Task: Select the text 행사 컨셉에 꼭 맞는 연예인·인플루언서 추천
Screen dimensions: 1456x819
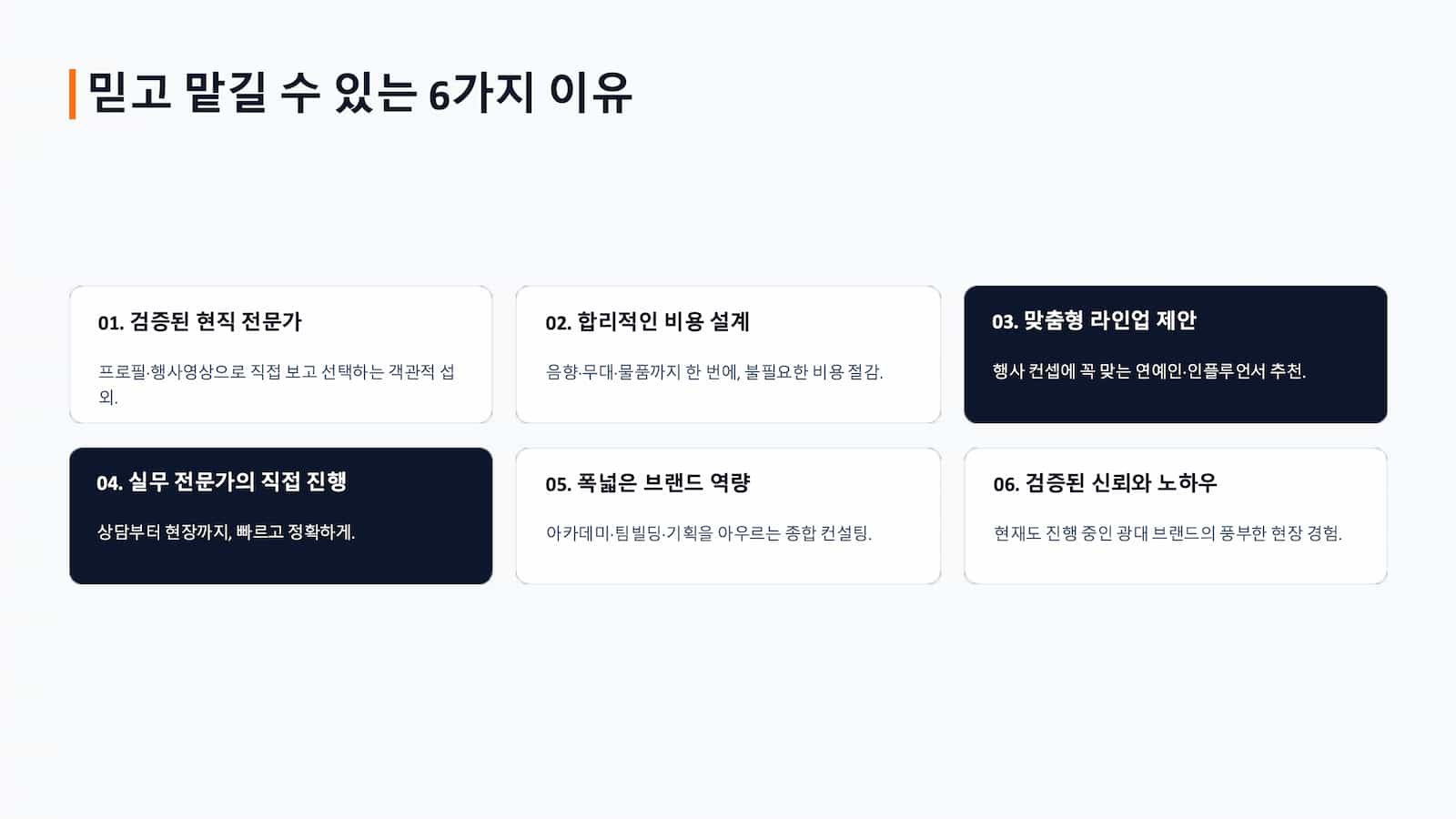Action: [1148, 370]
